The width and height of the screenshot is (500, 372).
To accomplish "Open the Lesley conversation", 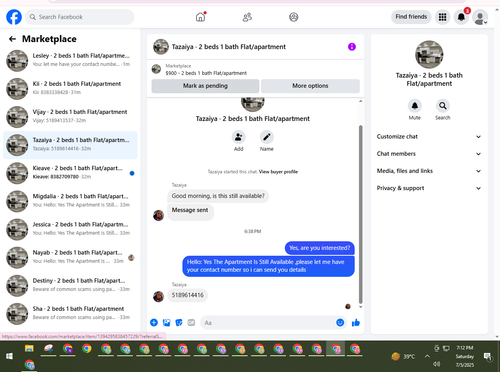I will 70,60.
